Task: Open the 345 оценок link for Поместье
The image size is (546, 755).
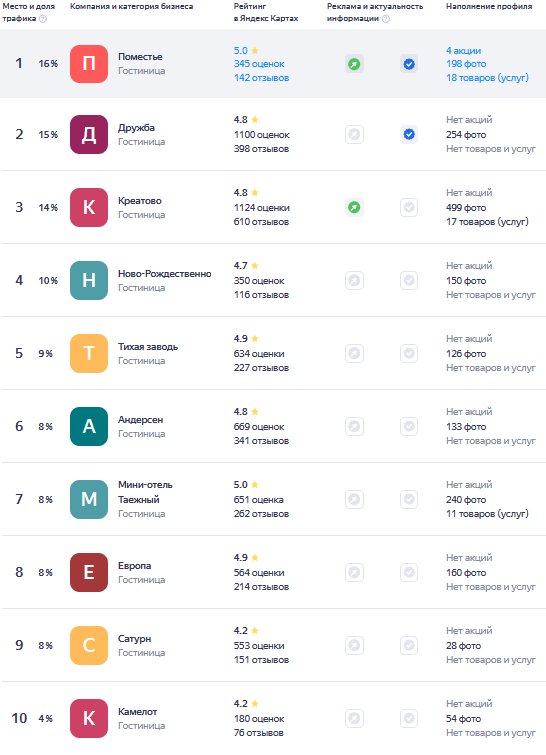Action: point(259,64)
